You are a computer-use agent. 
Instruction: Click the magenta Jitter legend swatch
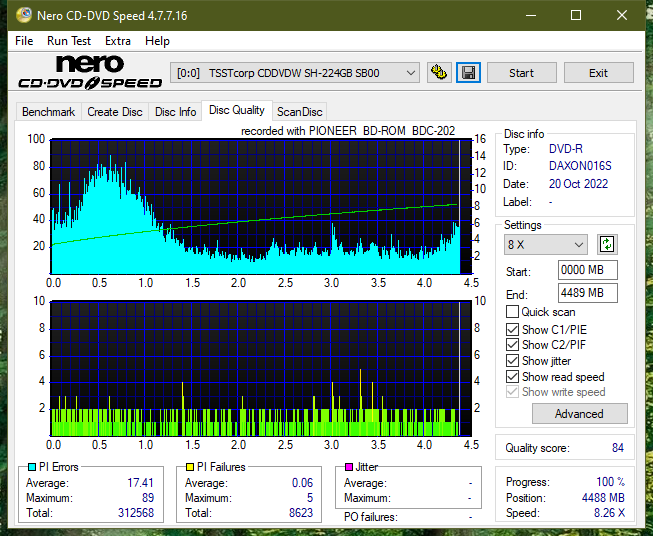(349, 467)
